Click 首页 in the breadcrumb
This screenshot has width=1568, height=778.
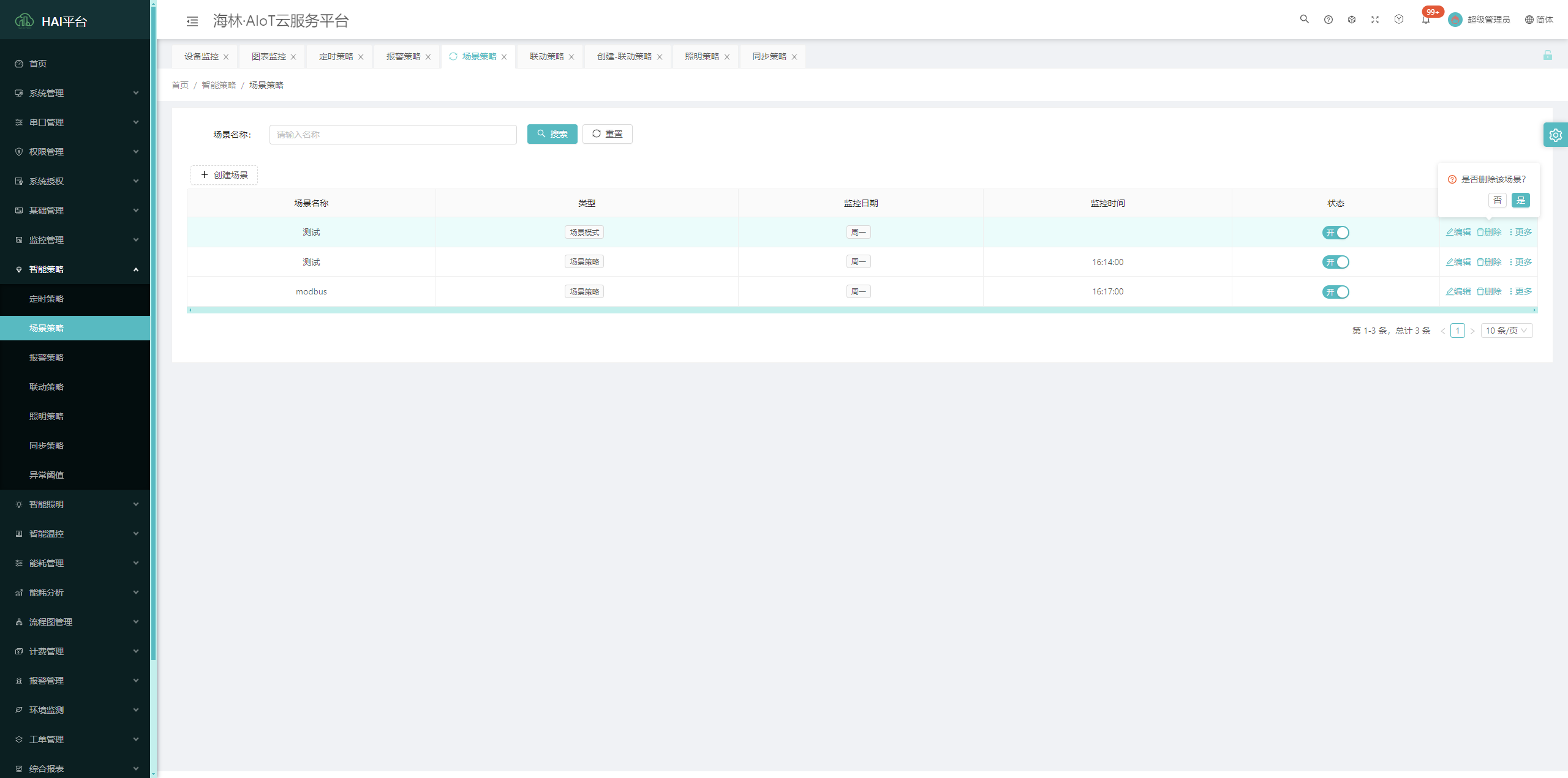[x=180, y=85]
